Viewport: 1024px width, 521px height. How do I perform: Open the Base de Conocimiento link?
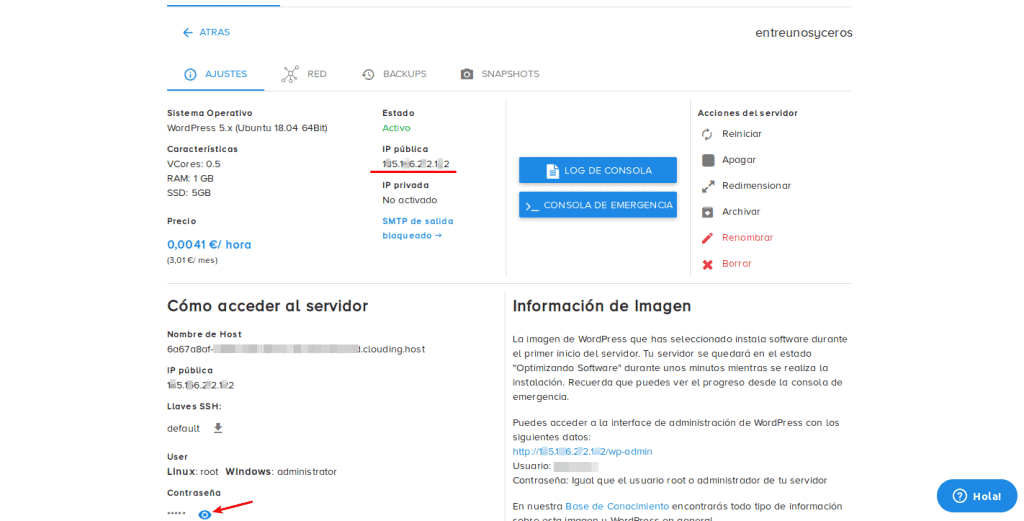click(617, 507)
